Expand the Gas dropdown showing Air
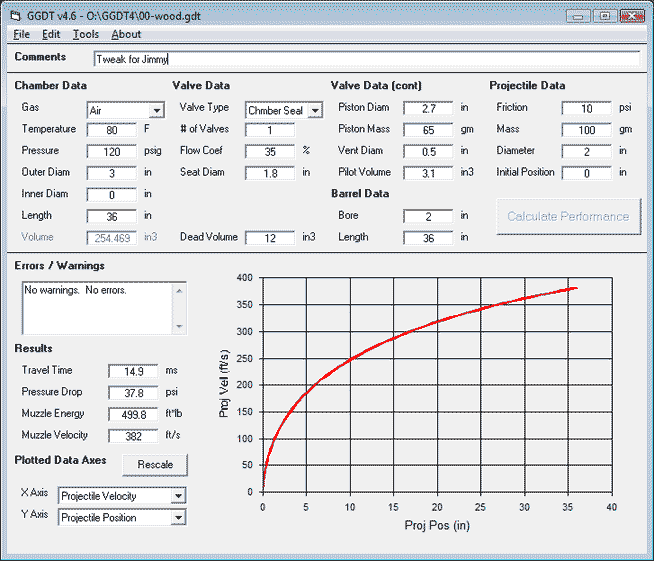This screenshot has width=654, height=561. (156, 111)
